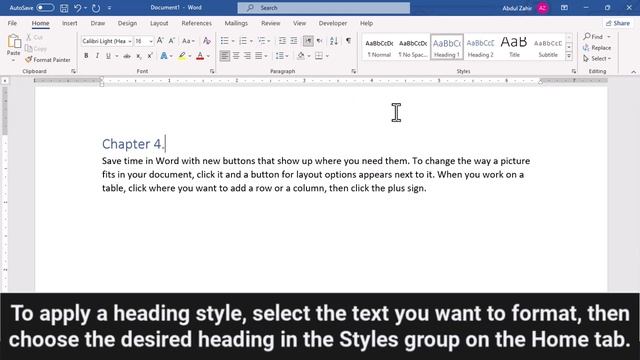Expand the Styles gallery more arrow
Screen dimensions: 640x360
[569, 56]
